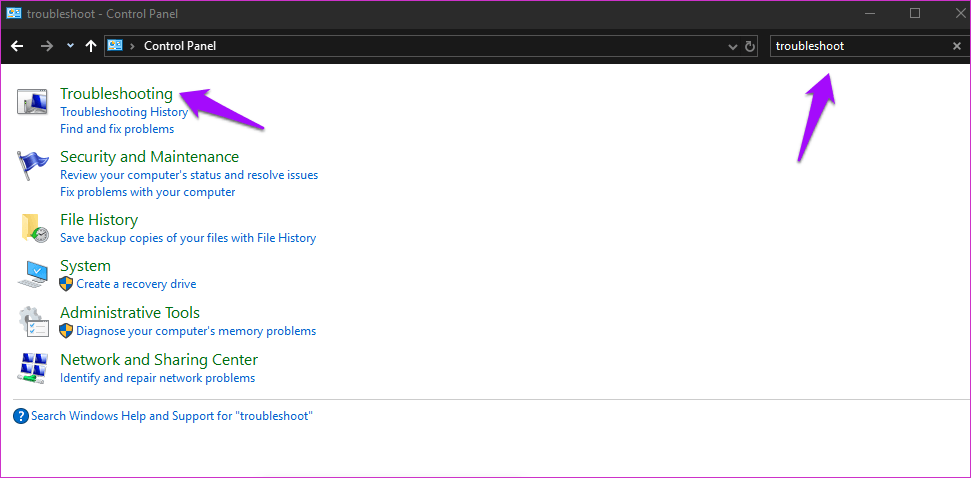Open the recent locations dropdown arrow
The height and width of the screenshot is (478, 971).
coord(70,46)
